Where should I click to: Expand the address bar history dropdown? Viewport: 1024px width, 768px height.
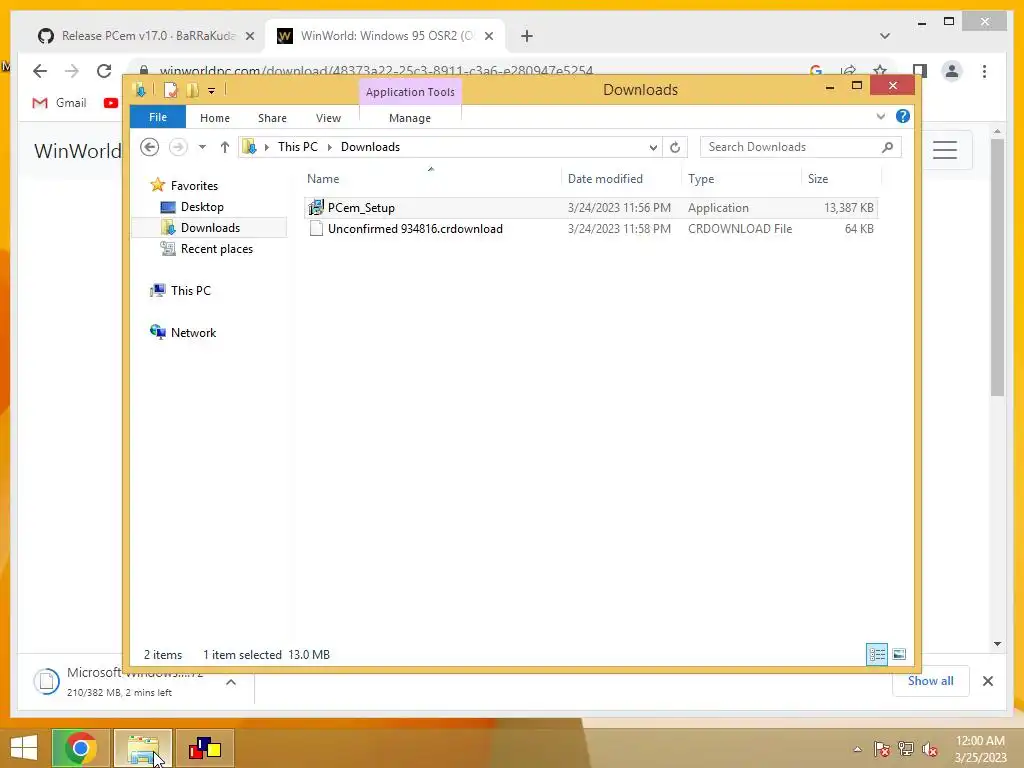coord(653,148)
